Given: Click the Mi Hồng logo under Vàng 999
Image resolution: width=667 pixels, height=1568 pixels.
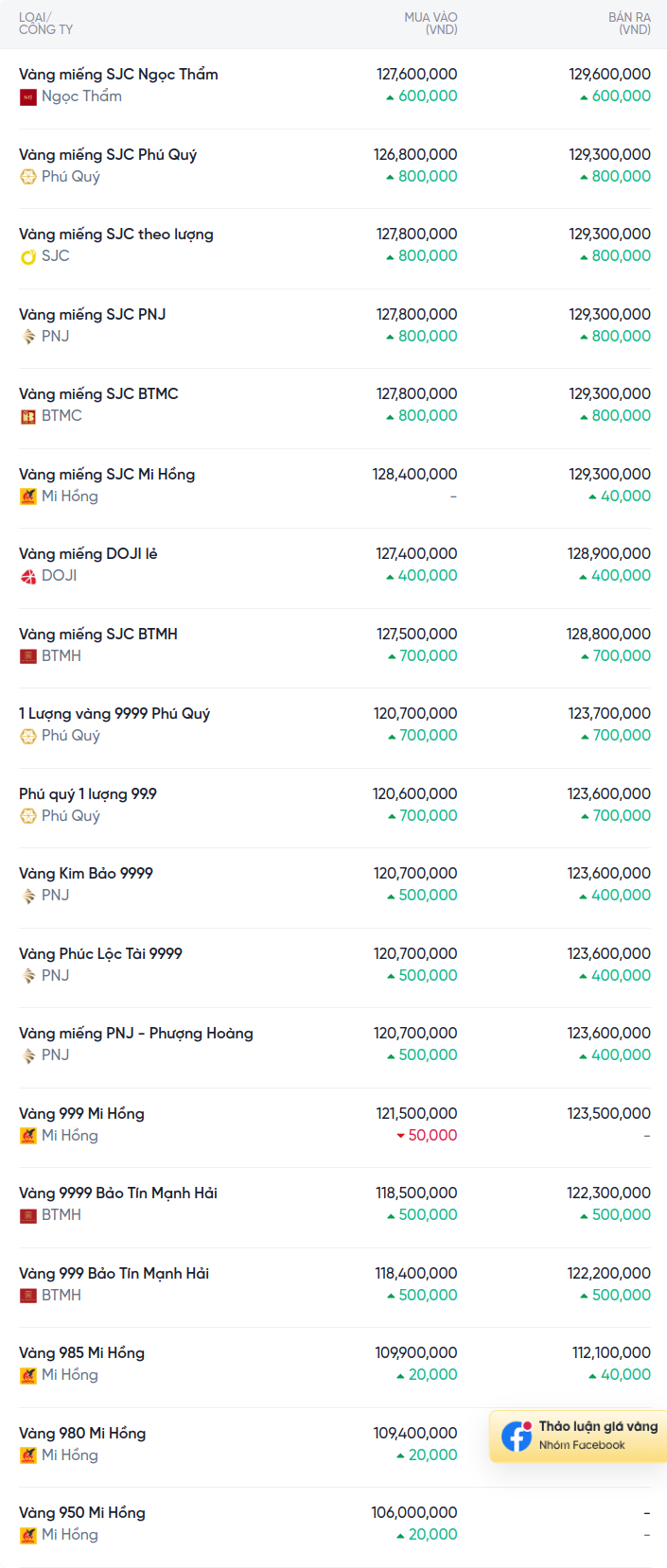Looking at the screenshot, I should point(28,1136).
